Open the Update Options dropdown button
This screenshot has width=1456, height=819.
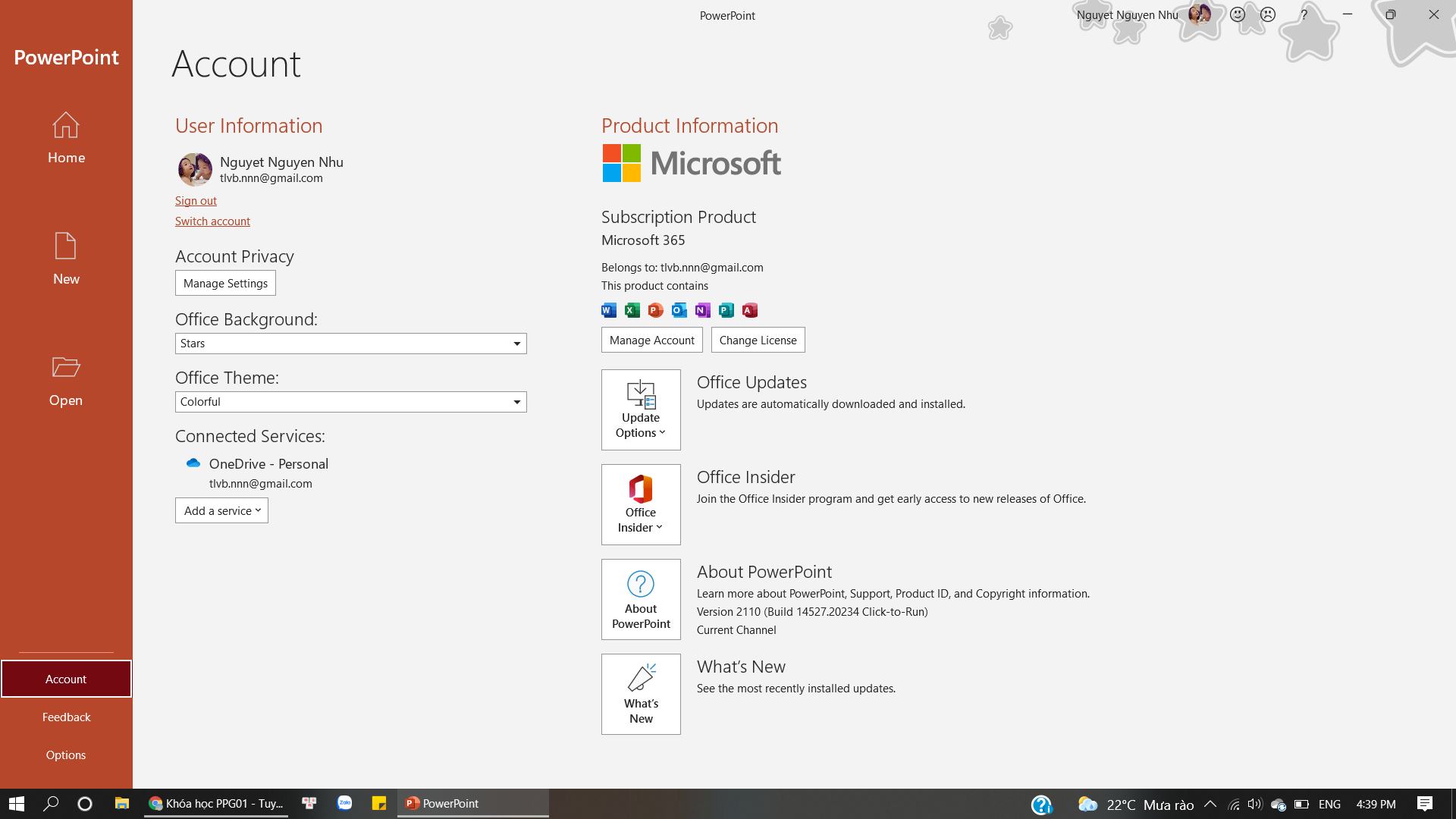pos(641,409)
